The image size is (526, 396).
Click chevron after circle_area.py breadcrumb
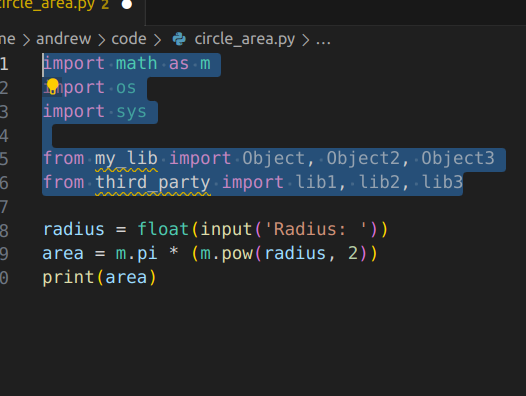(305, 40)
